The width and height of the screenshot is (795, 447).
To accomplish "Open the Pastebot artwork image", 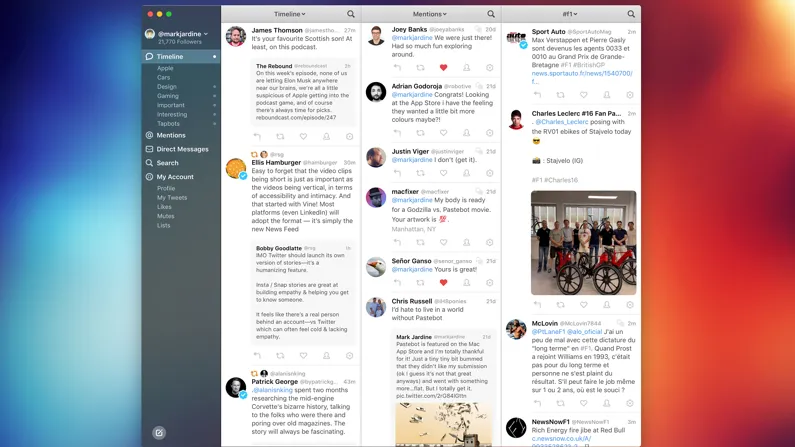I will (x=444, y=425).
